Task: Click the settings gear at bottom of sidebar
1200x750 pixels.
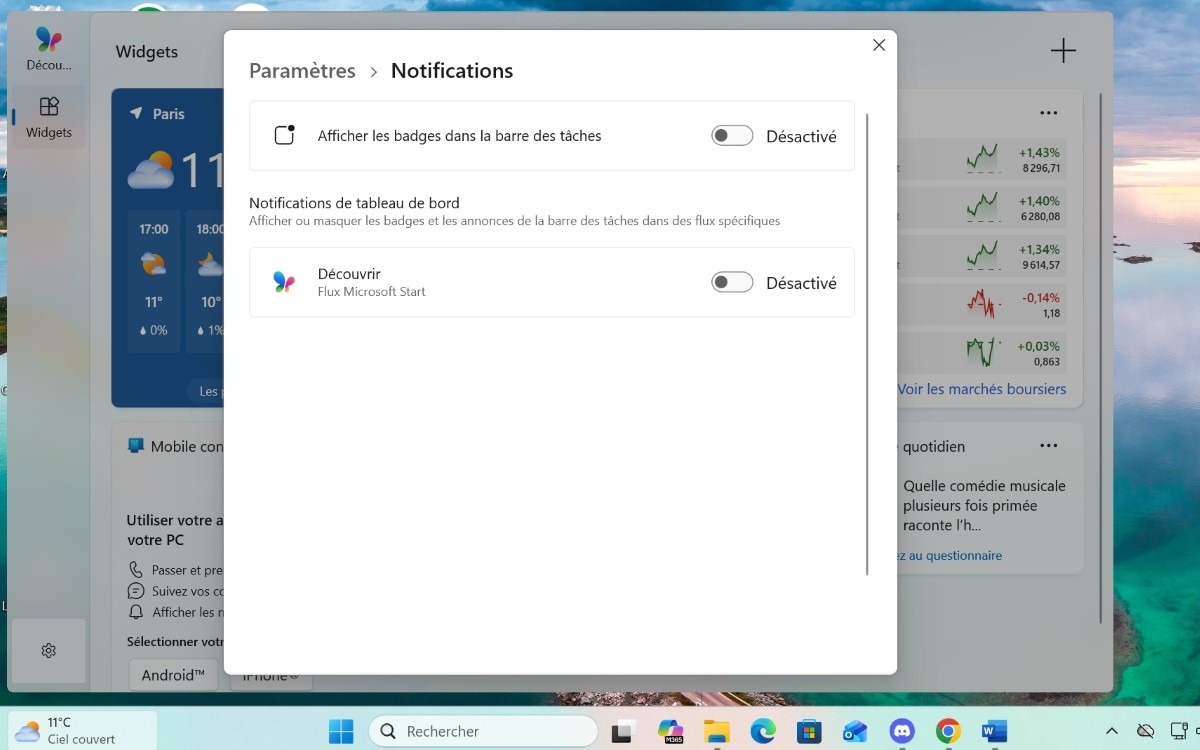Action: tap(48, 650)
